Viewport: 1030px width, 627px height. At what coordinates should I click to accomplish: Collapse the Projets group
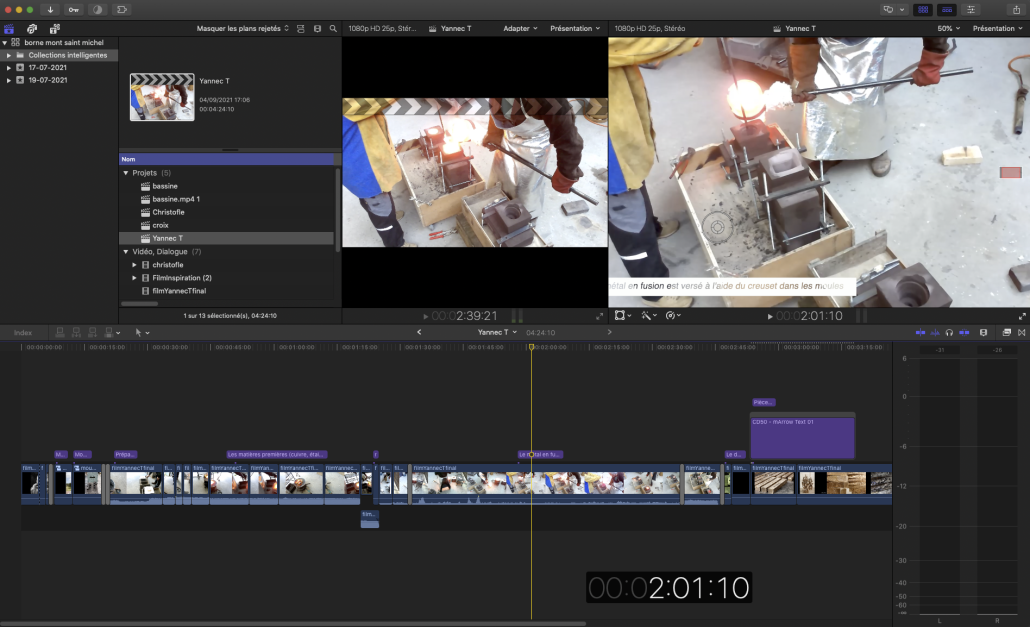(x=125, y=173)
